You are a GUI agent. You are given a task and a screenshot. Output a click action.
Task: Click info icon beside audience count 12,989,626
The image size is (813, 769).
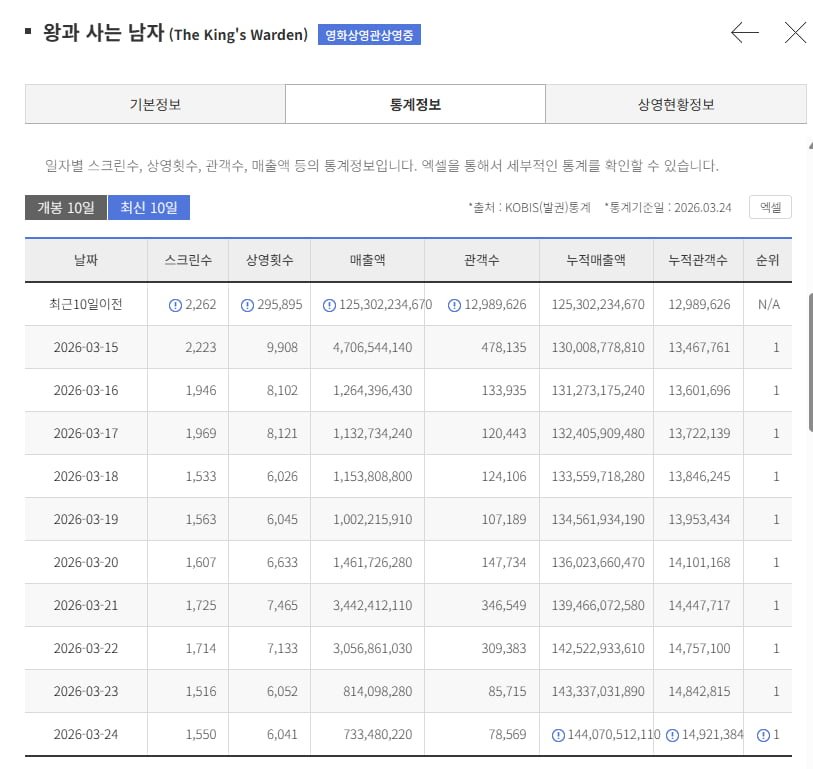tap(455, 305)
